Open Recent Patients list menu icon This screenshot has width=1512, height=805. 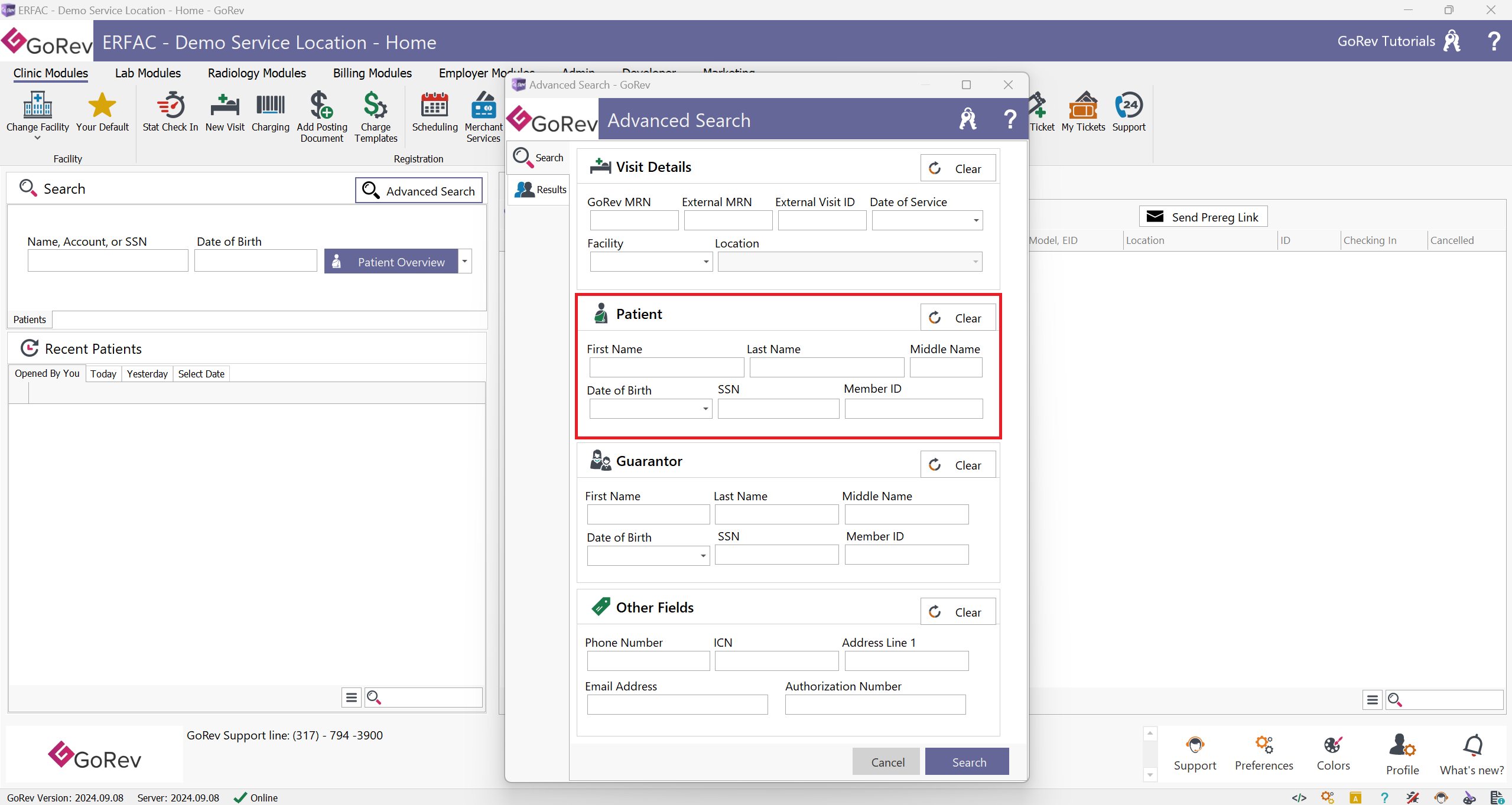pos(351,698)
